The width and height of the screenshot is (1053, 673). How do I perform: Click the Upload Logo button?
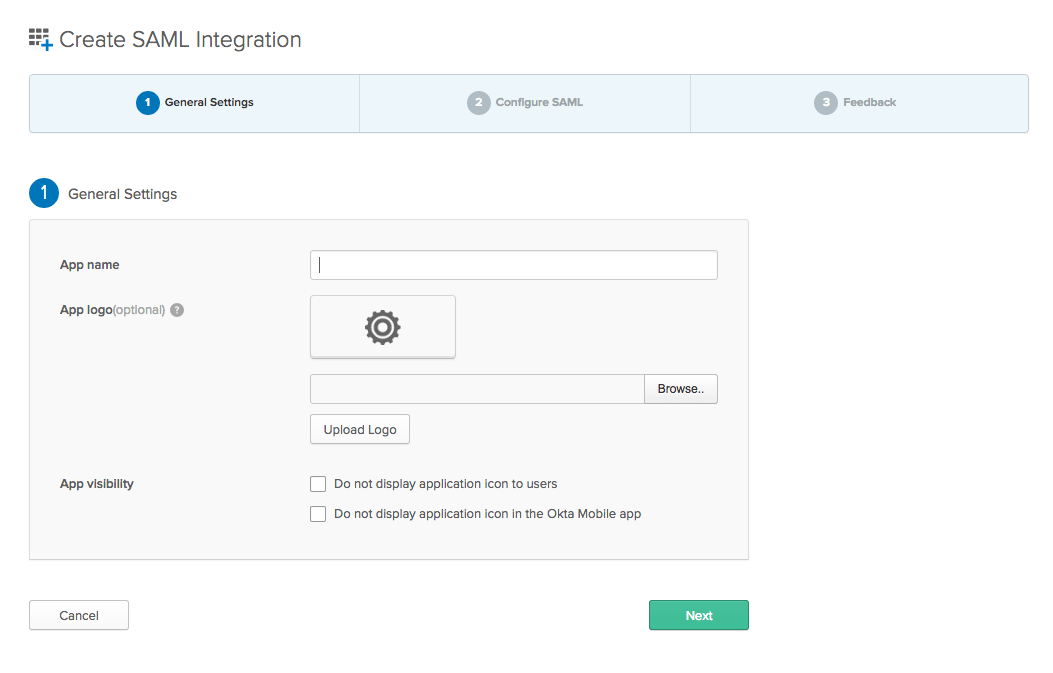tap(360, 429)
